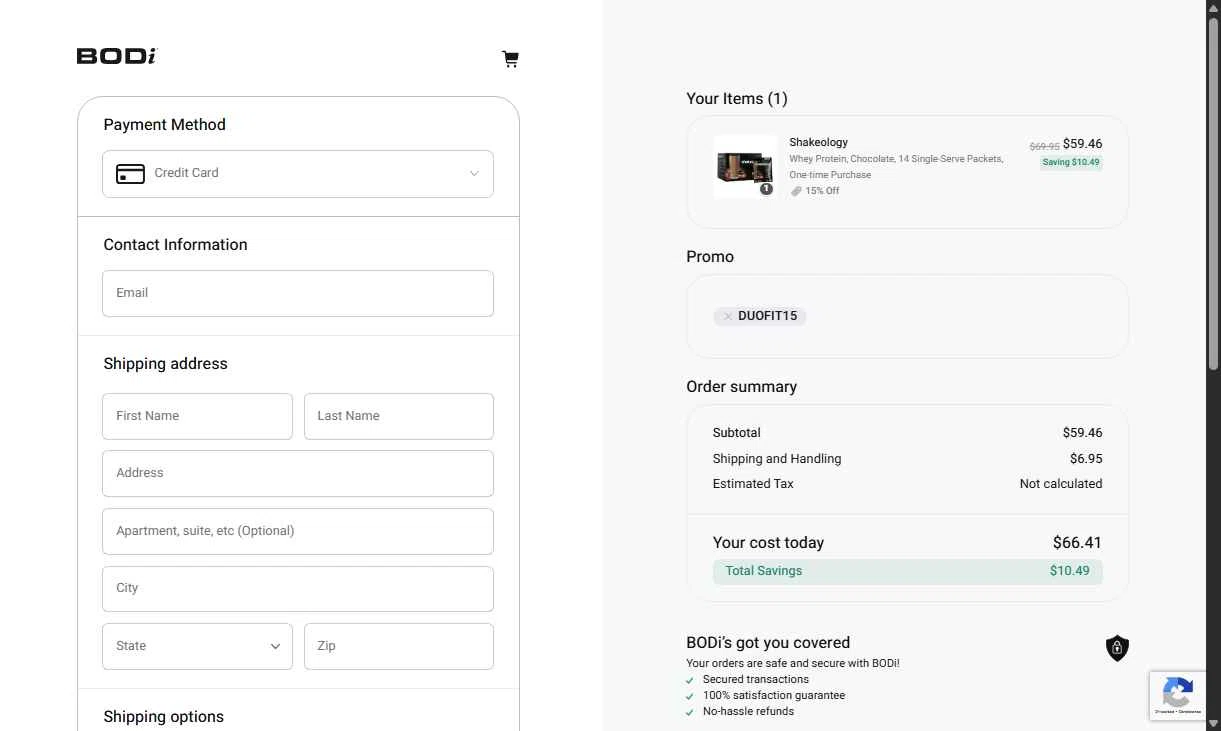Image resolution: width=1221 pixels, height=731 pixels.
Task: Click the Apartment, suite optional field
Action: [x=298, y=531]
